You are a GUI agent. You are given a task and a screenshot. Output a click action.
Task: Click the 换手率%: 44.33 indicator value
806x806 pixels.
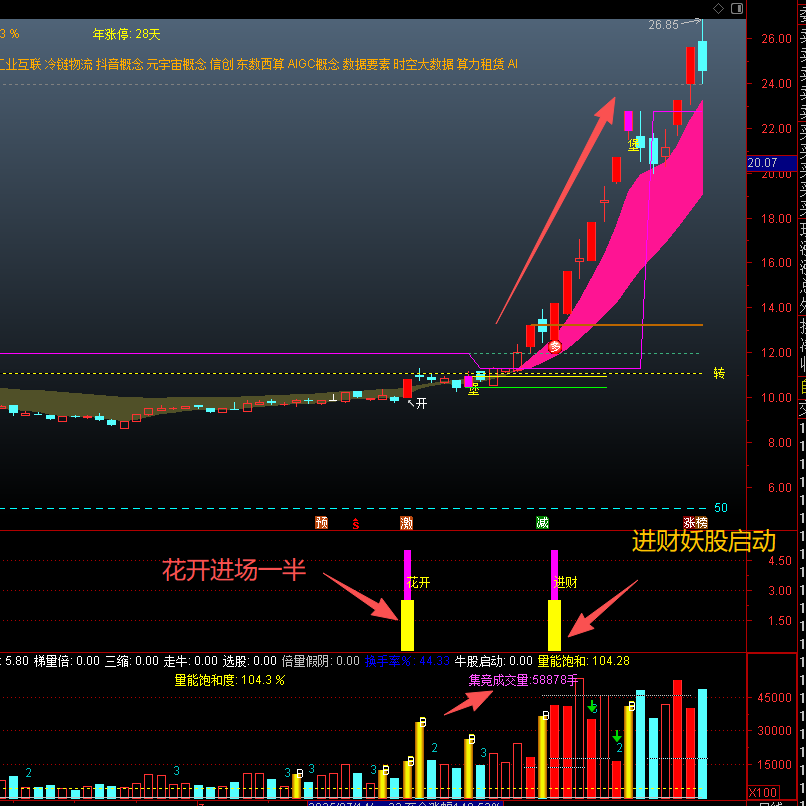coord(408,661)
